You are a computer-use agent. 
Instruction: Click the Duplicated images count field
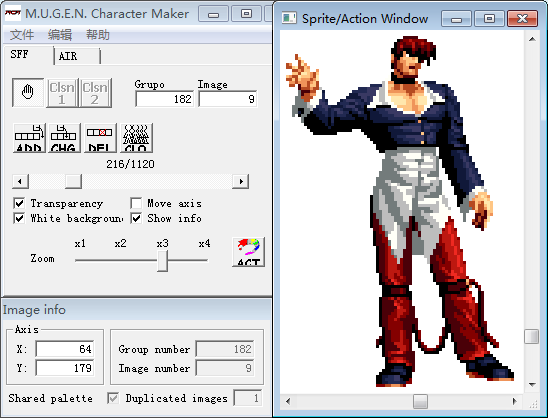point(247,398)
